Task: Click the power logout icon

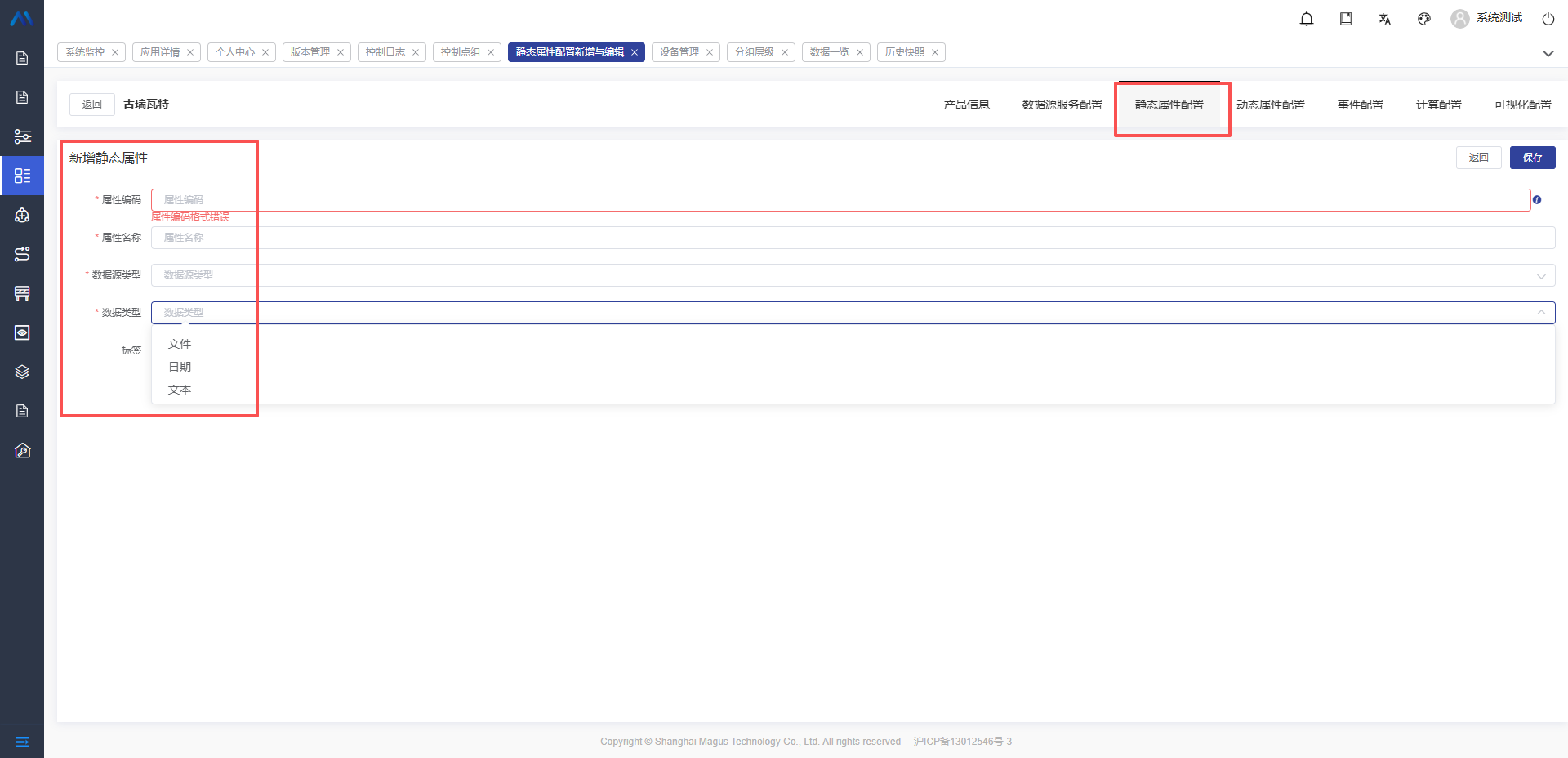Action: pyautogui.click(x=1548, y=19)
